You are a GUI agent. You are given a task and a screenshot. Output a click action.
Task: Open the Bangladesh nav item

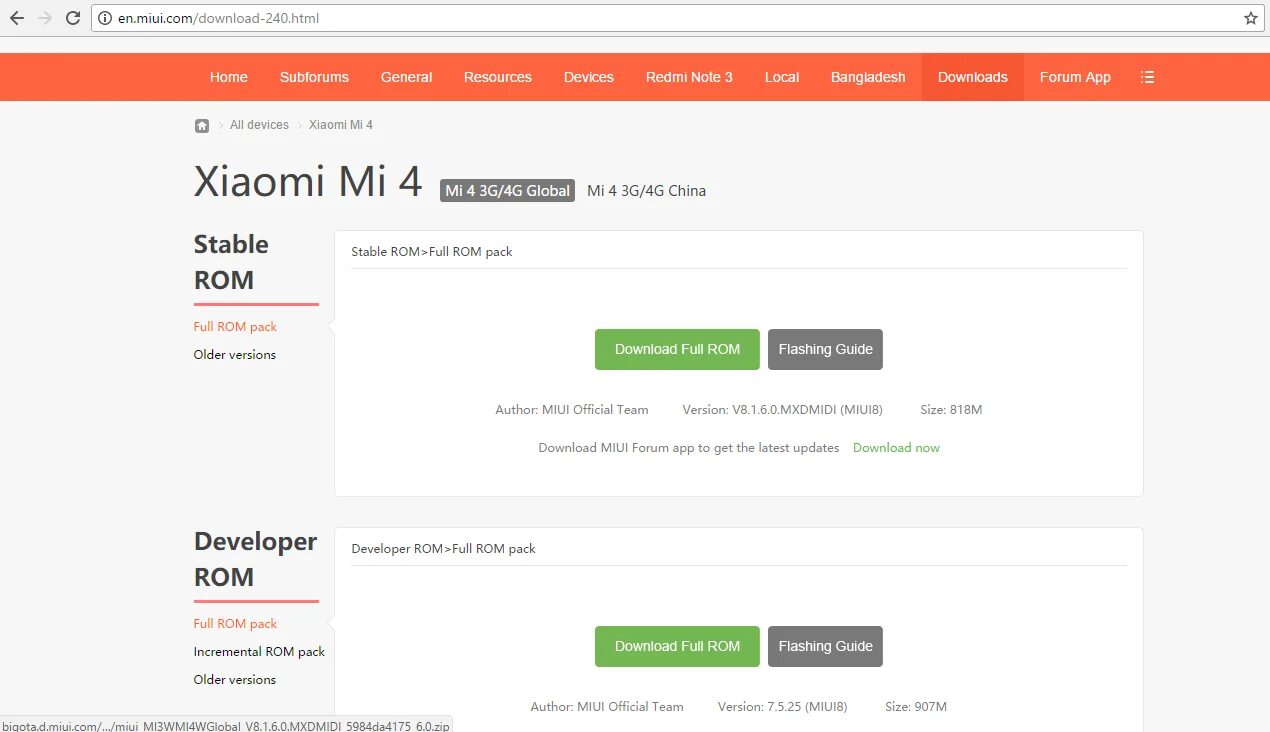[868, 77]
